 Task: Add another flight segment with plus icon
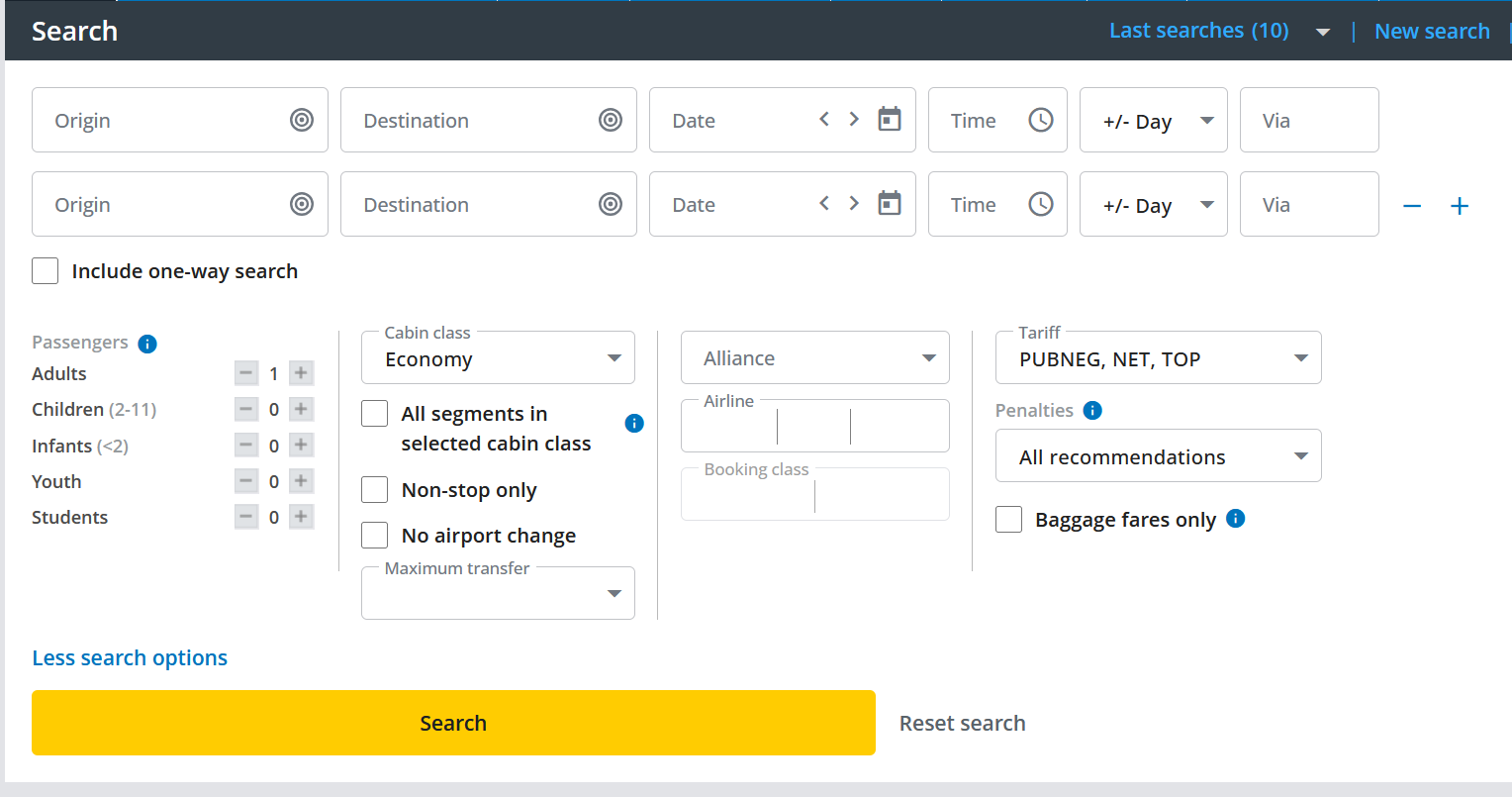tap(1459, 206)
